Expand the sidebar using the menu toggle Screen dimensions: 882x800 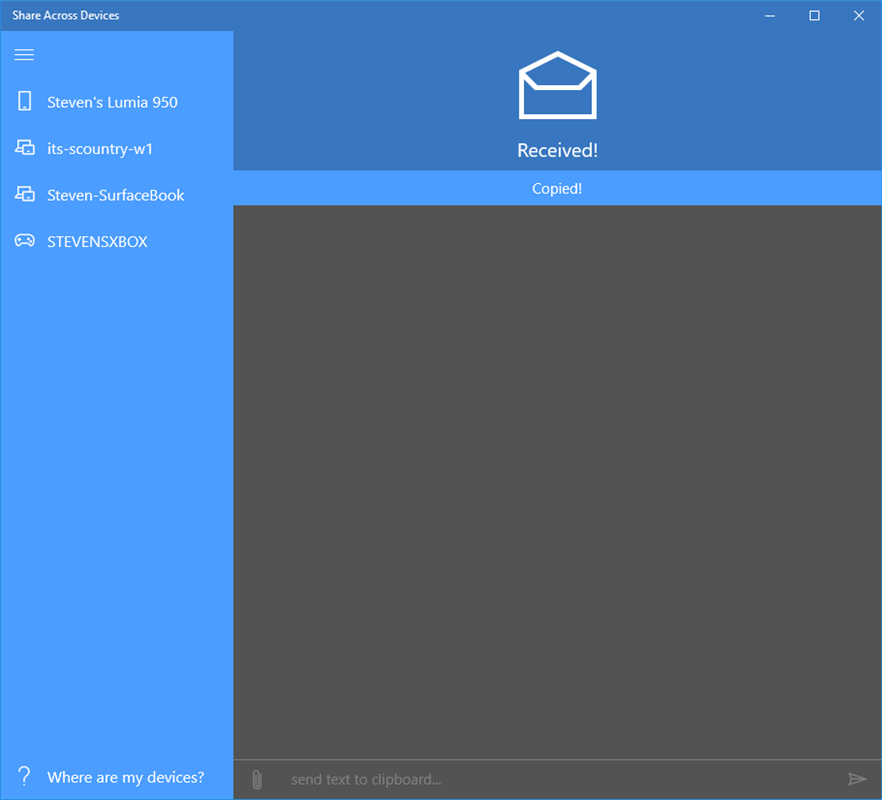(24, 55)
